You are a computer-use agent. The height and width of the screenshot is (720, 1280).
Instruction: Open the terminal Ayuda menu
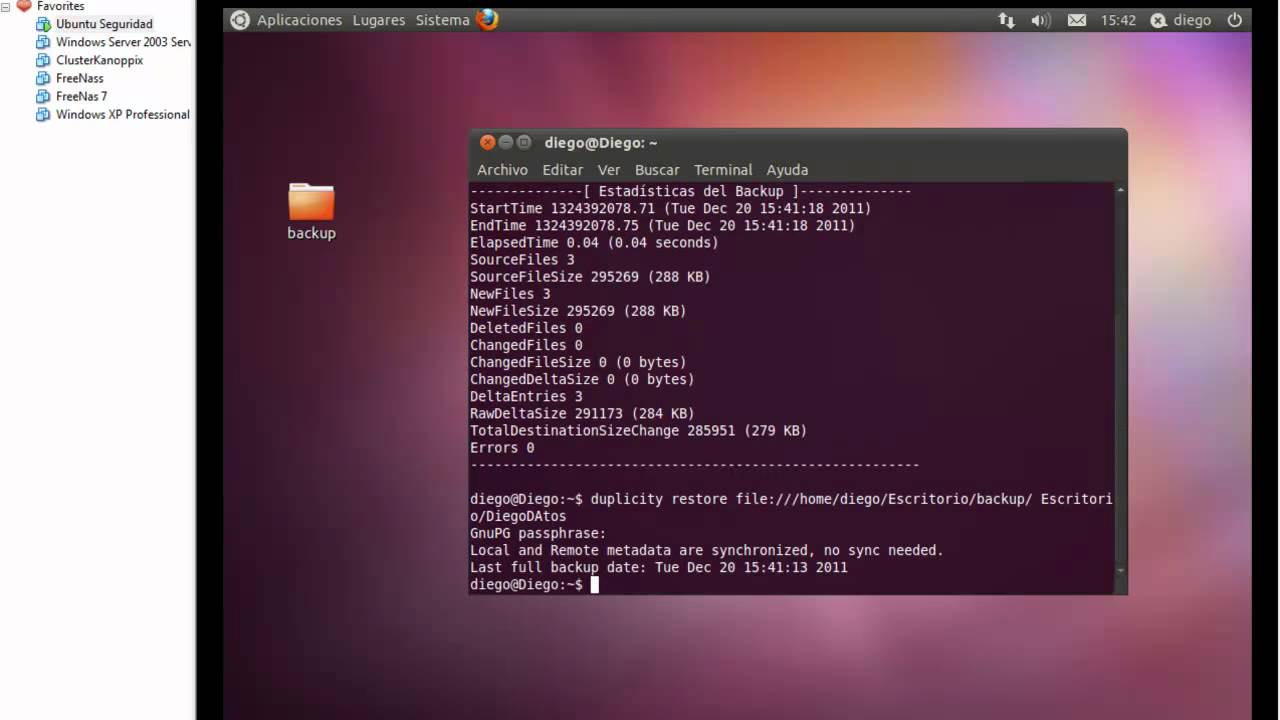(x=787, y=170)
